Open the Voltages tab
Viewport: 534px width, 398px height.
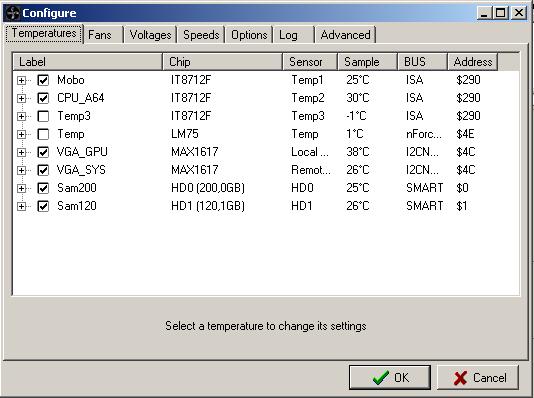[x=150, y=35]
